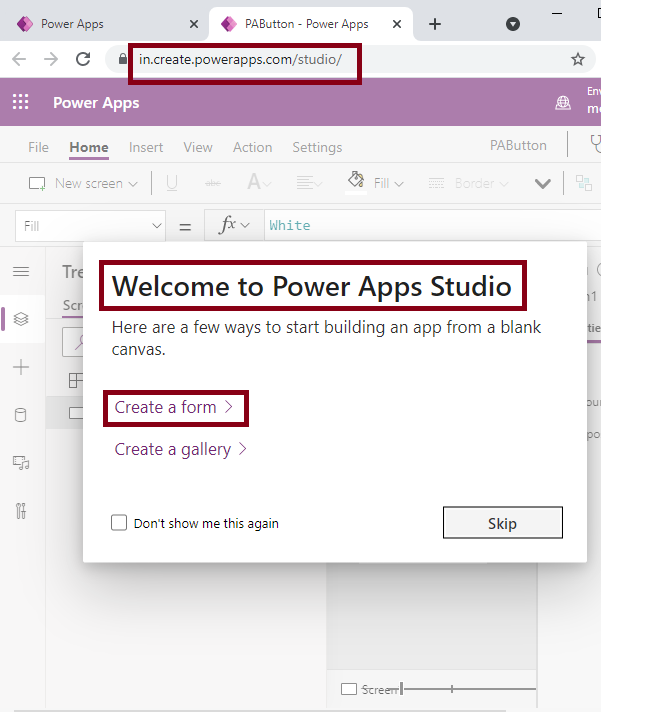
Task: Open the text alignment dropdown
Action: coord(309,183)
